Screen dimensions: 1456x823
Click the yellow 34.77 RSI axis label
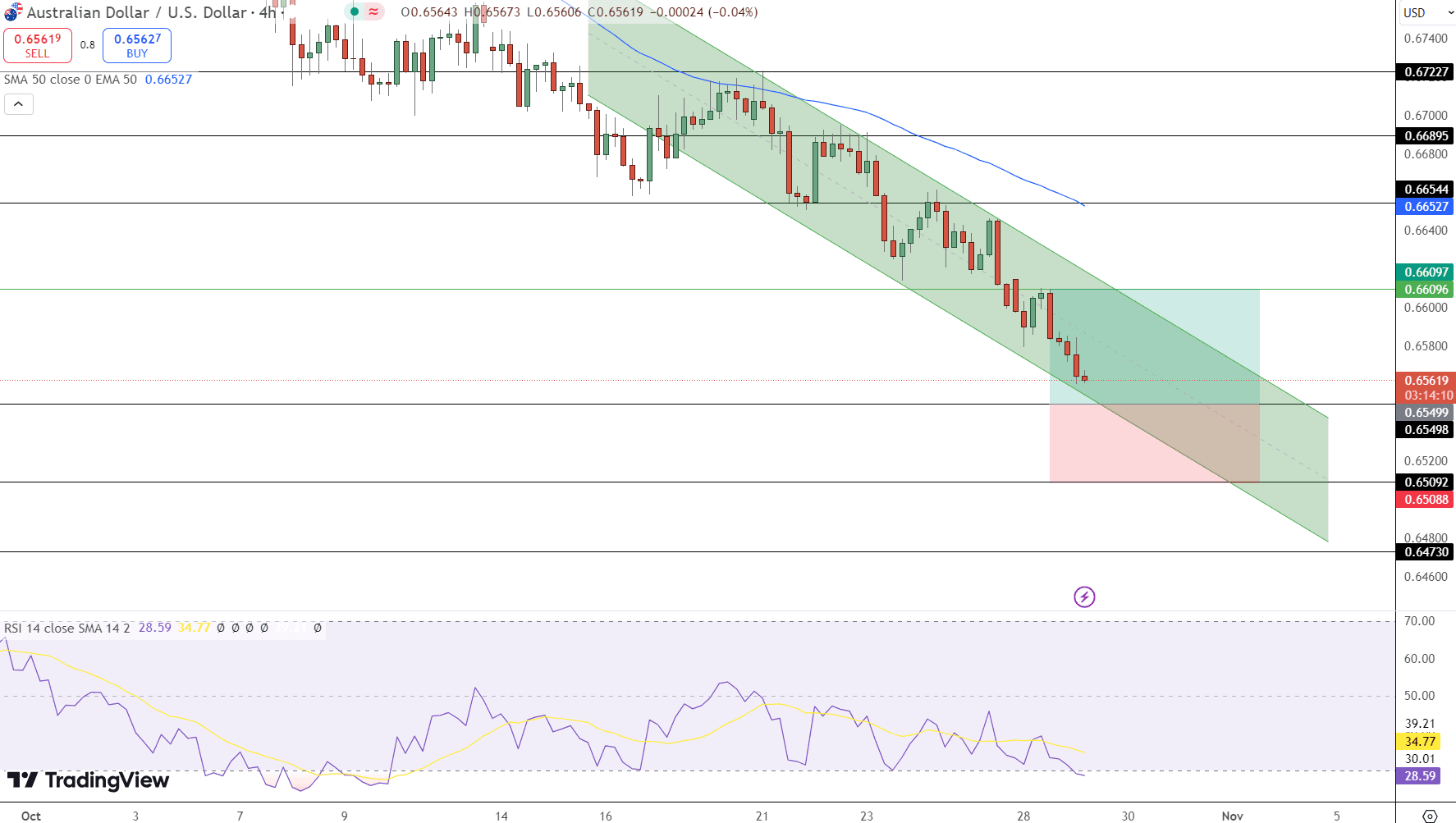[1420, 742]
